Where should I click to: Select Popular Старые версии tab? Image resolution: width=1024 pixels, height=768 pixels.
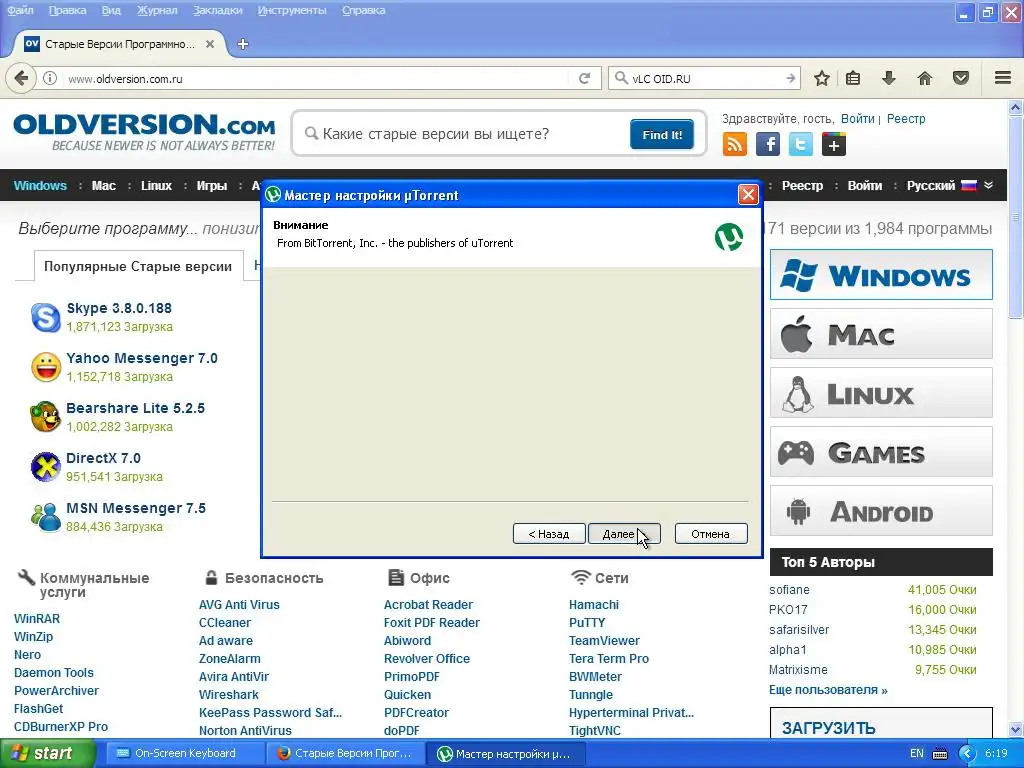pos(138,266)
